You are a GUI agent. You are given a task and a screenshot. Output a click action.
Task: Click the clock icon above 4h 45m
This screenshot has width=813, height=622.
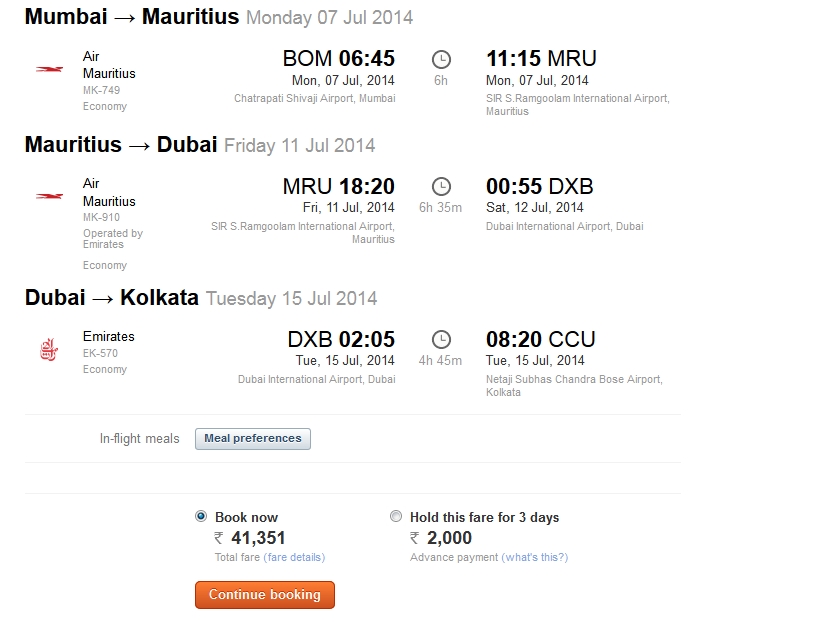click(x=441, y=340)
